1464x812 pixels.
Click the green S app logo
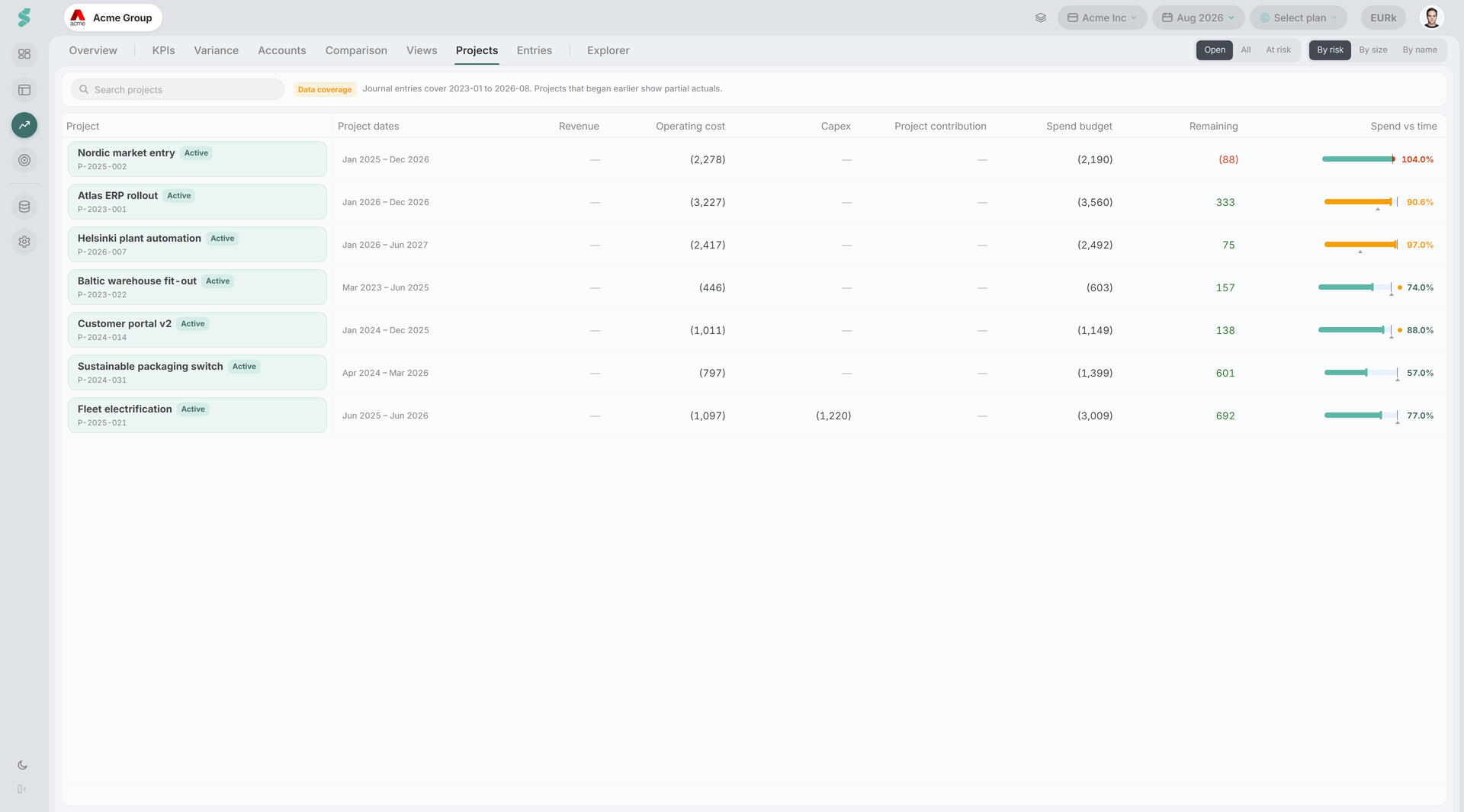(x=24, y=18)
